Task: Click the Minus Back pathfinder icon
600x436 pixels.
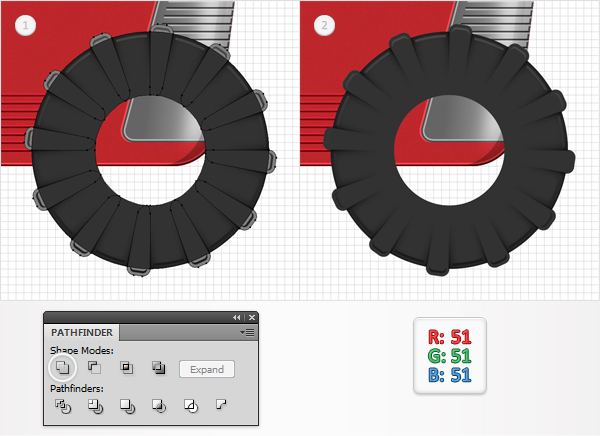Action: pos(221,404)
